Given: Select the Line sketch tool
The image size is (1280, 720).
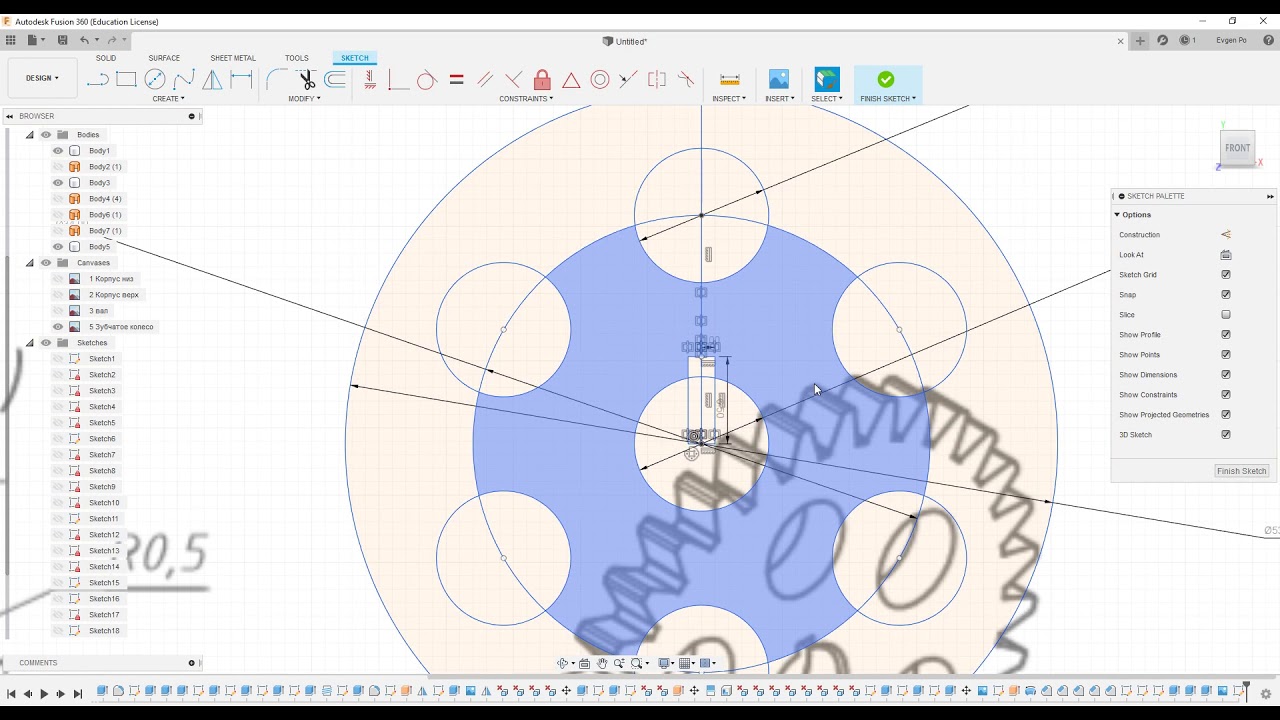Looking at the screenshot, I should (x=97, y=80).
